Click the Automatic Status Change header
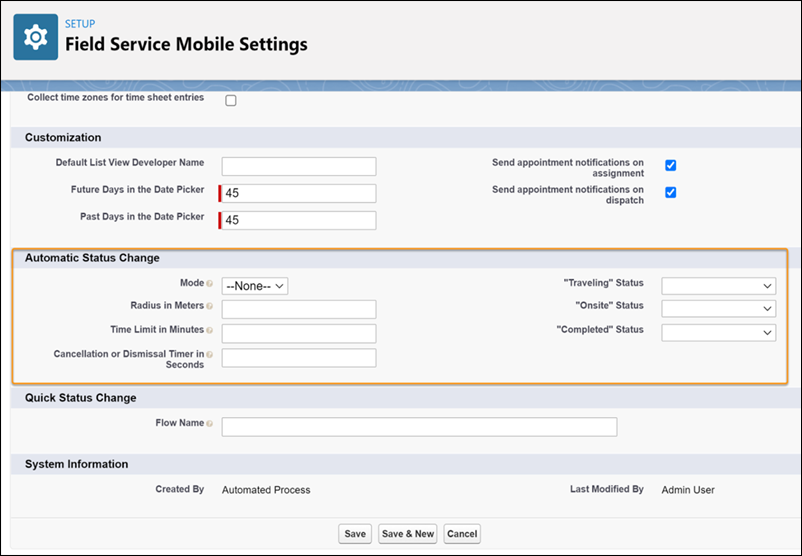The image size is (802, 556). (92, 258)
